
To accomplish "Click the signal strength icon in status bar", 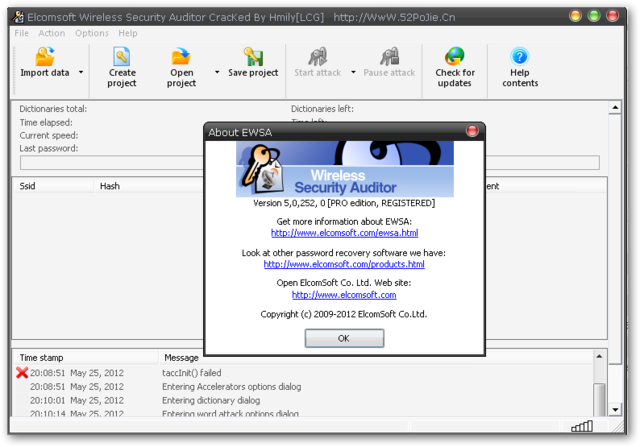I will tap(582, 426).
